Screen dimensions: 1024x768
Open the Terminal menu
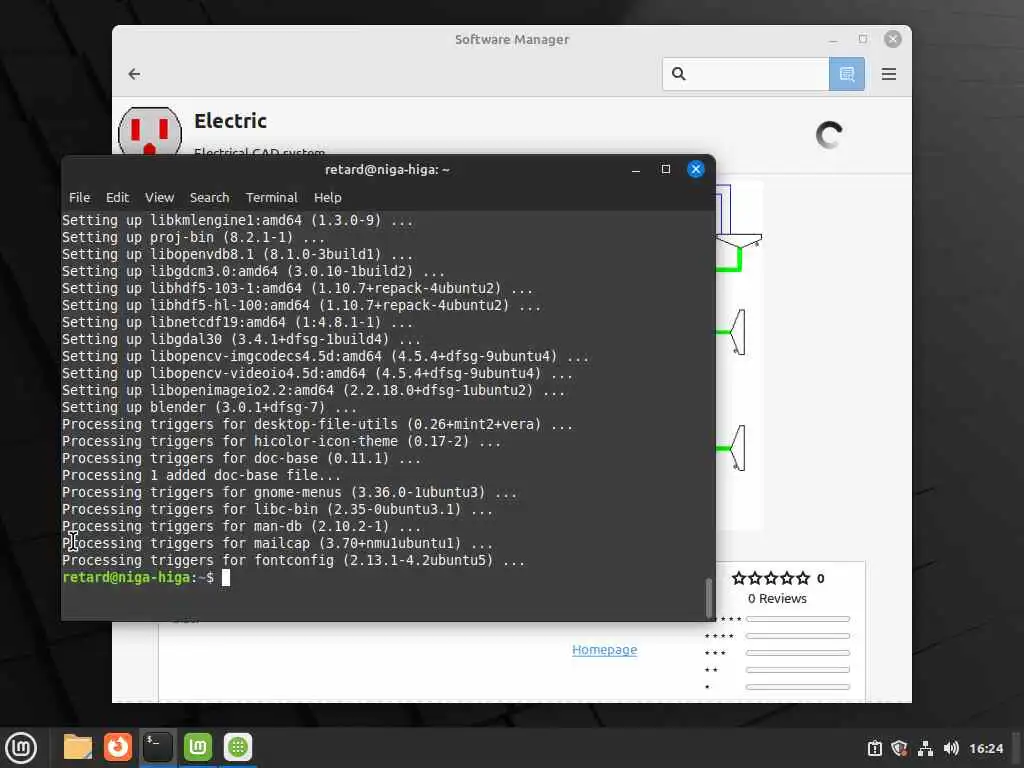click(x=272, y=197)
